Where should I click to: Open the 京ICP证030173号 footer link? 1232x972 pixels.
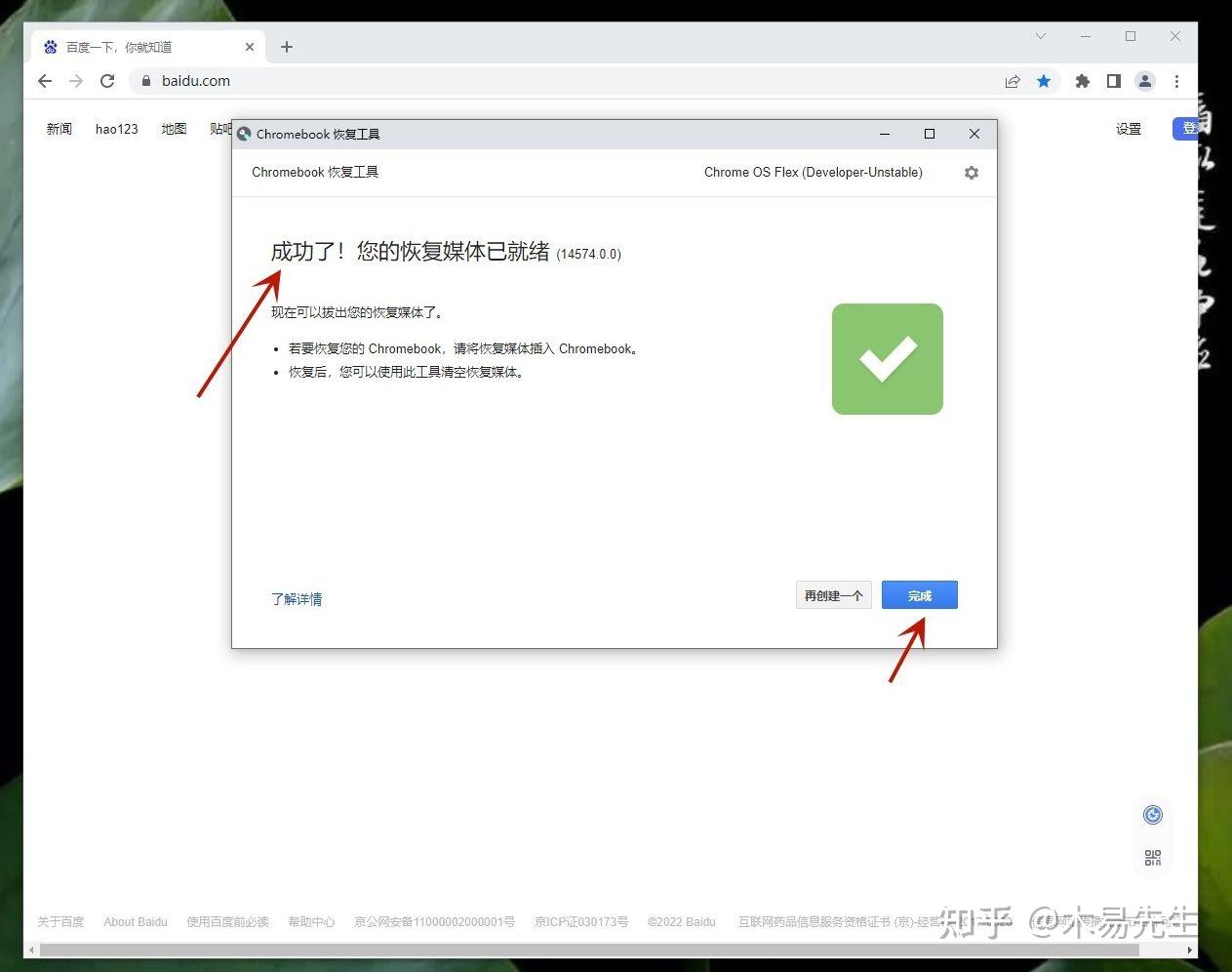[581, 922]
